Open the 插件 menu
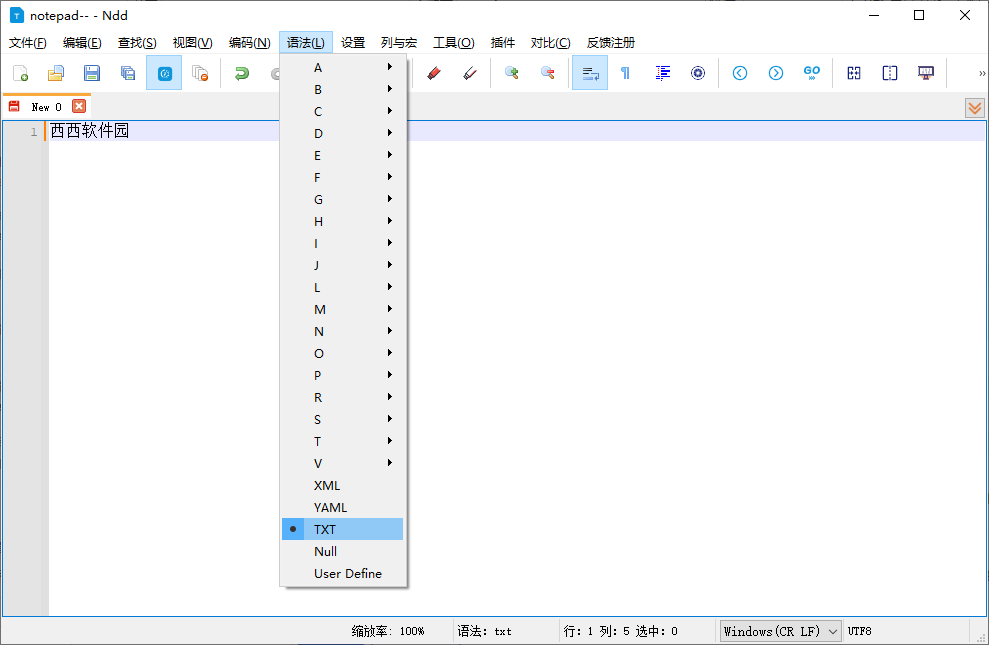This screenshot has height=645, width=989. pyautogui.click(x=503, y=43)
